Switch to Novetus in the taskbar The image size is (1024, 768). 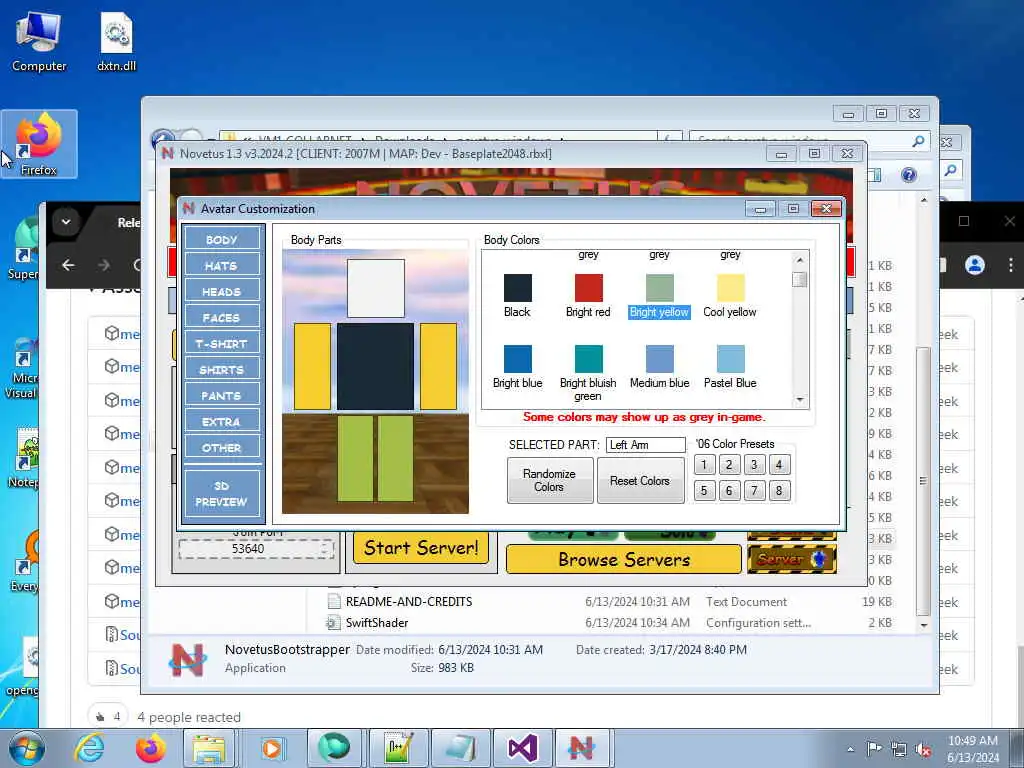tap(581, 748)
